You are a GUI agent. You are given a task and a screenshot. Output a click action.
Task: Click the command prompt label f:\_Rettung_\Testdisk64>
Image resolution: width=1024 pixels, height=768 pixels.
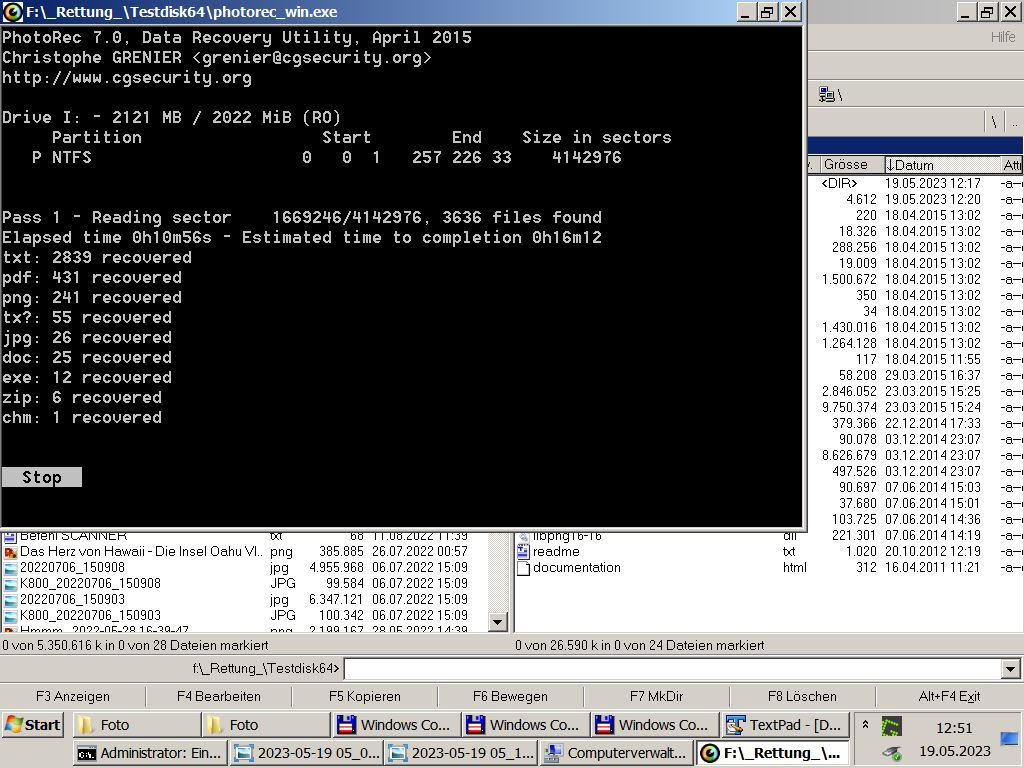pyautogui.click(x=266, y=669)
